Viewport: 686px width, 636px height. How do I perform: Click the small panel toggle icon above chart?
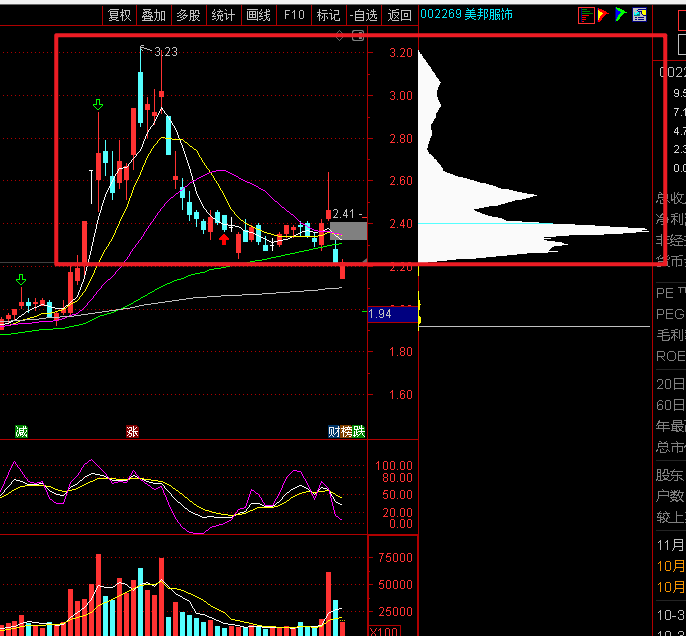coord(358,35)
